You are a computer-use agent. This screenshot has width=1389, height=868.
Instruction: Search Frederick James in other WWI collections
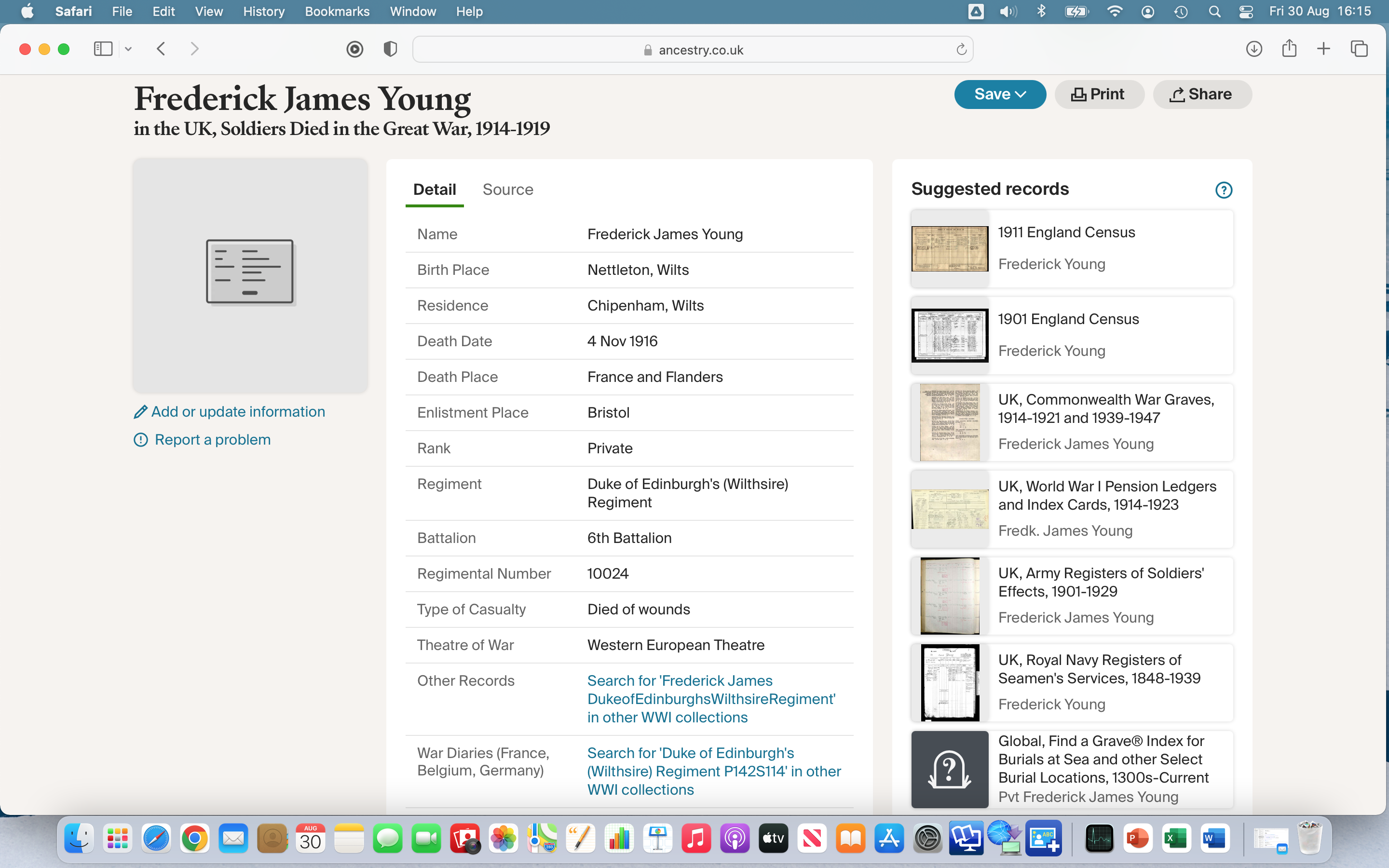pos(712,699)
